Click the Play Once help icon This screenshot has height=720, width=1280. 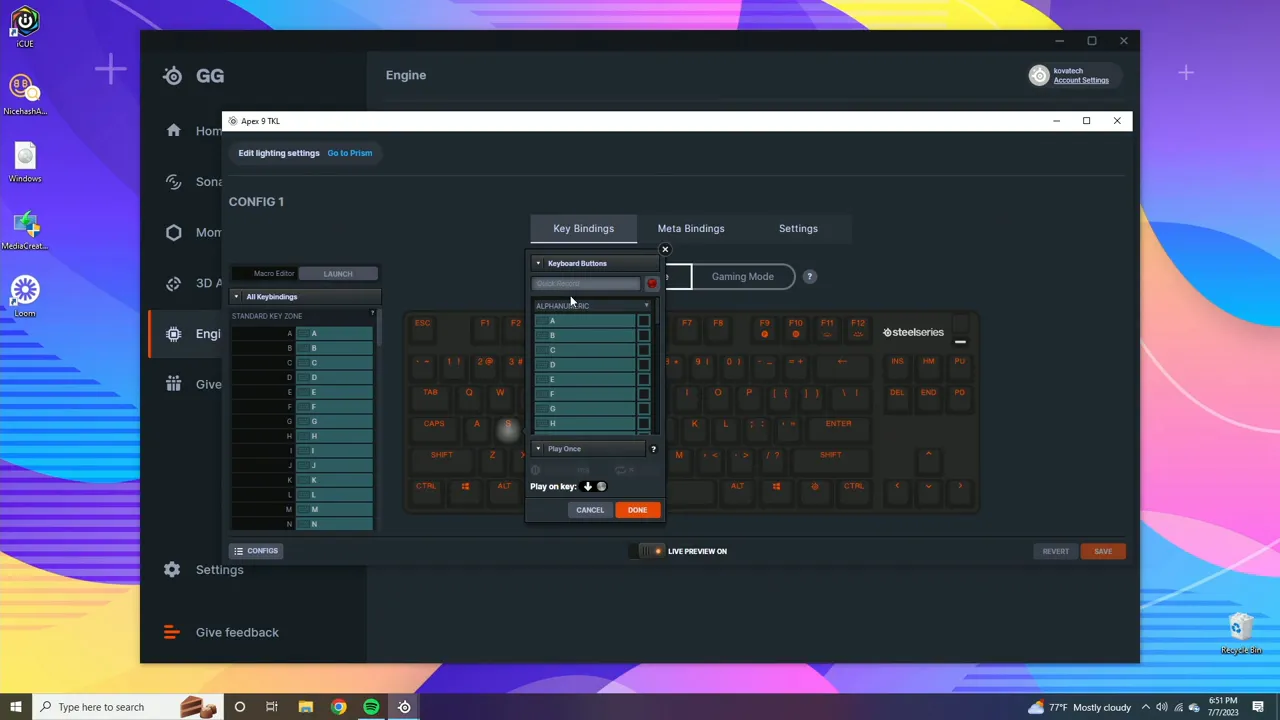coord(653,448)
